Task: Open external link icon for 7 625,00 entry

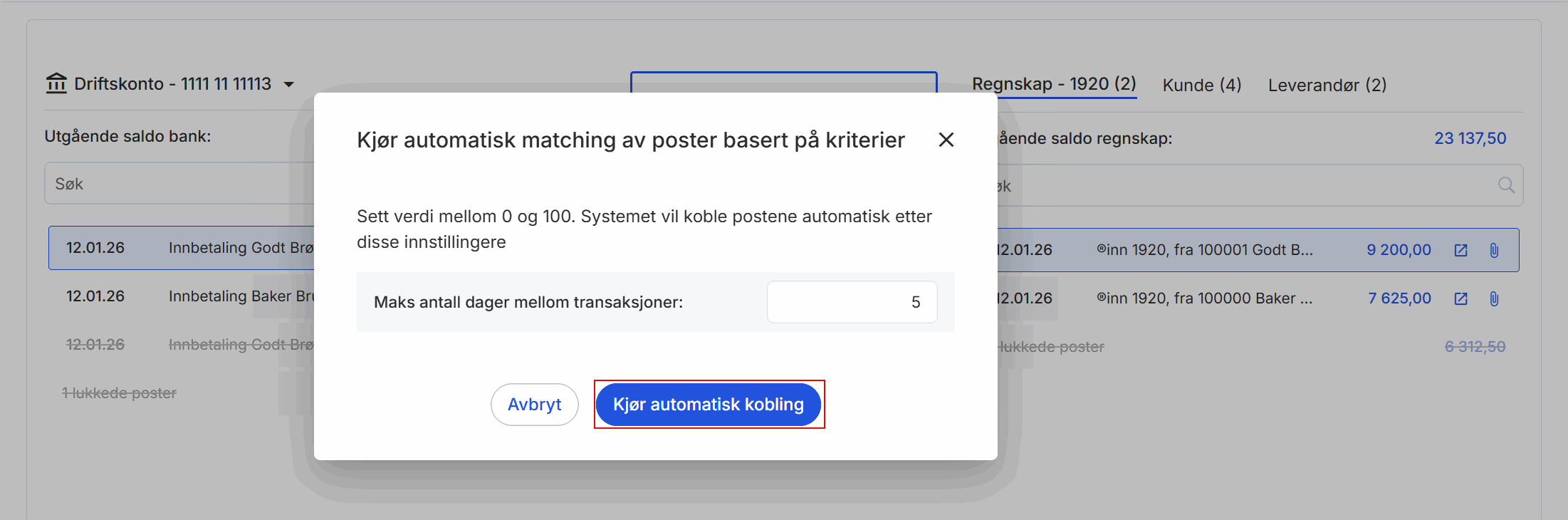Action: 1460,299
